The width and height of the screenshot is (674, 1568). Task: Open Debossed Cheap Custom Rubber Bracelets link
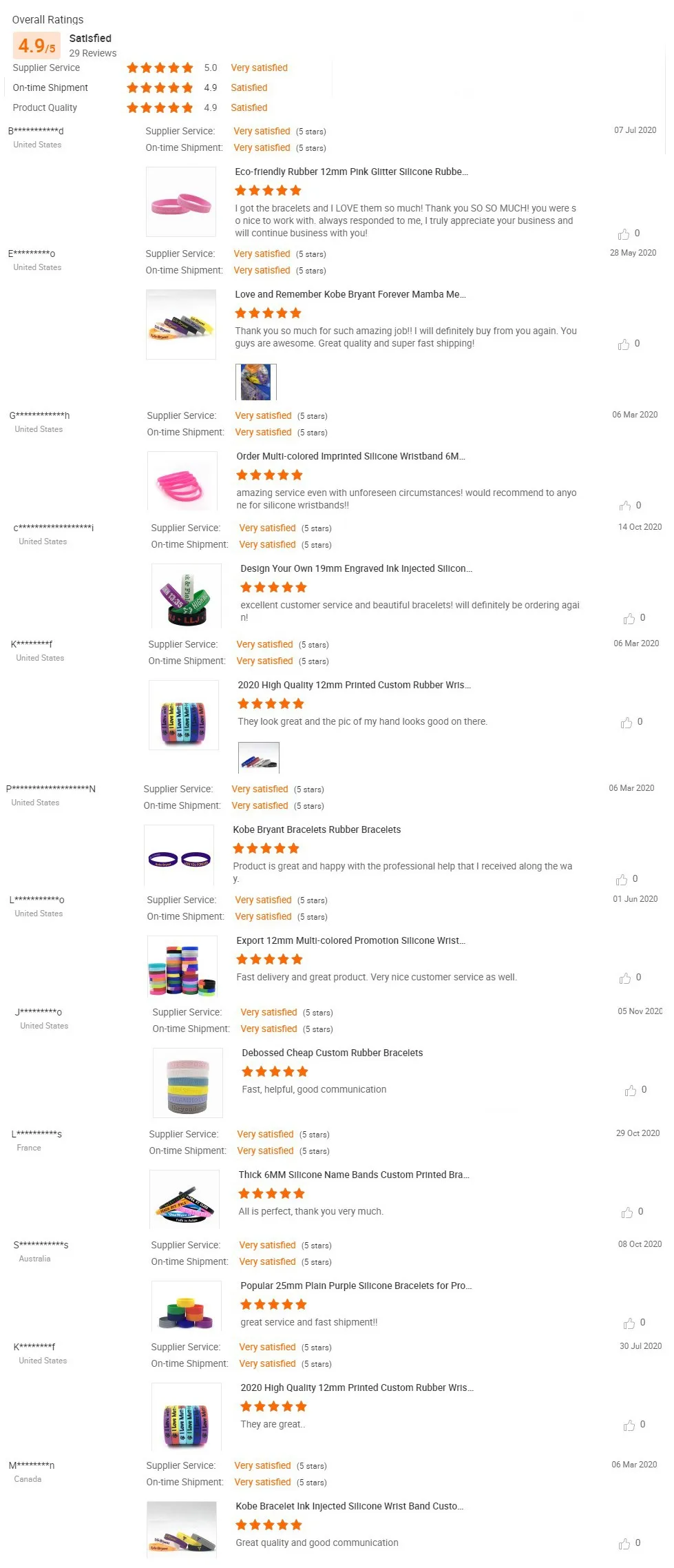[332, 1053]
